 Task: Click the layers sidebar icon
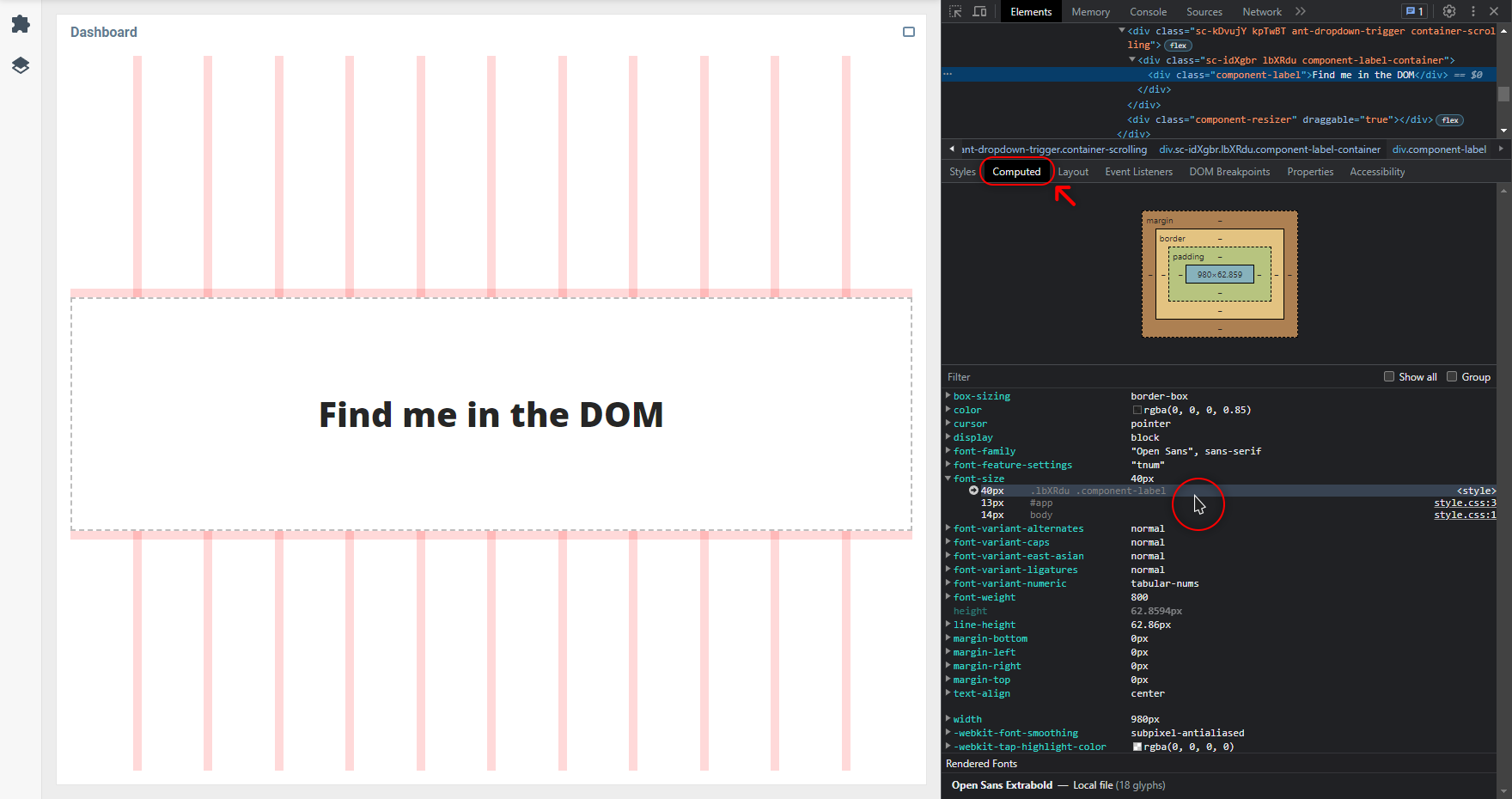21,65
